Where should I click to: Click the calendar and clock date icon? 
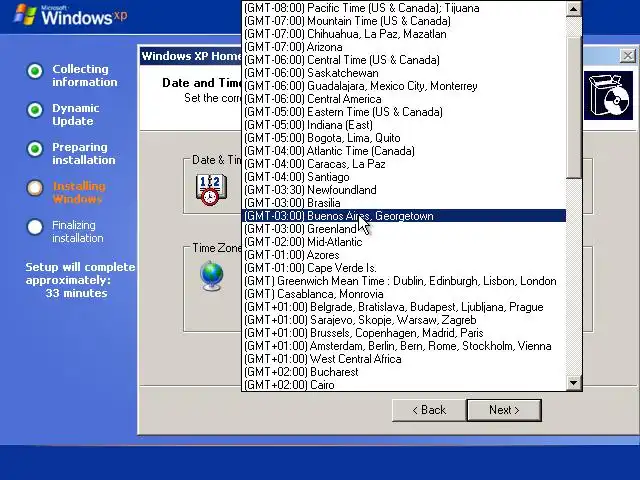(x=211, y=189)
